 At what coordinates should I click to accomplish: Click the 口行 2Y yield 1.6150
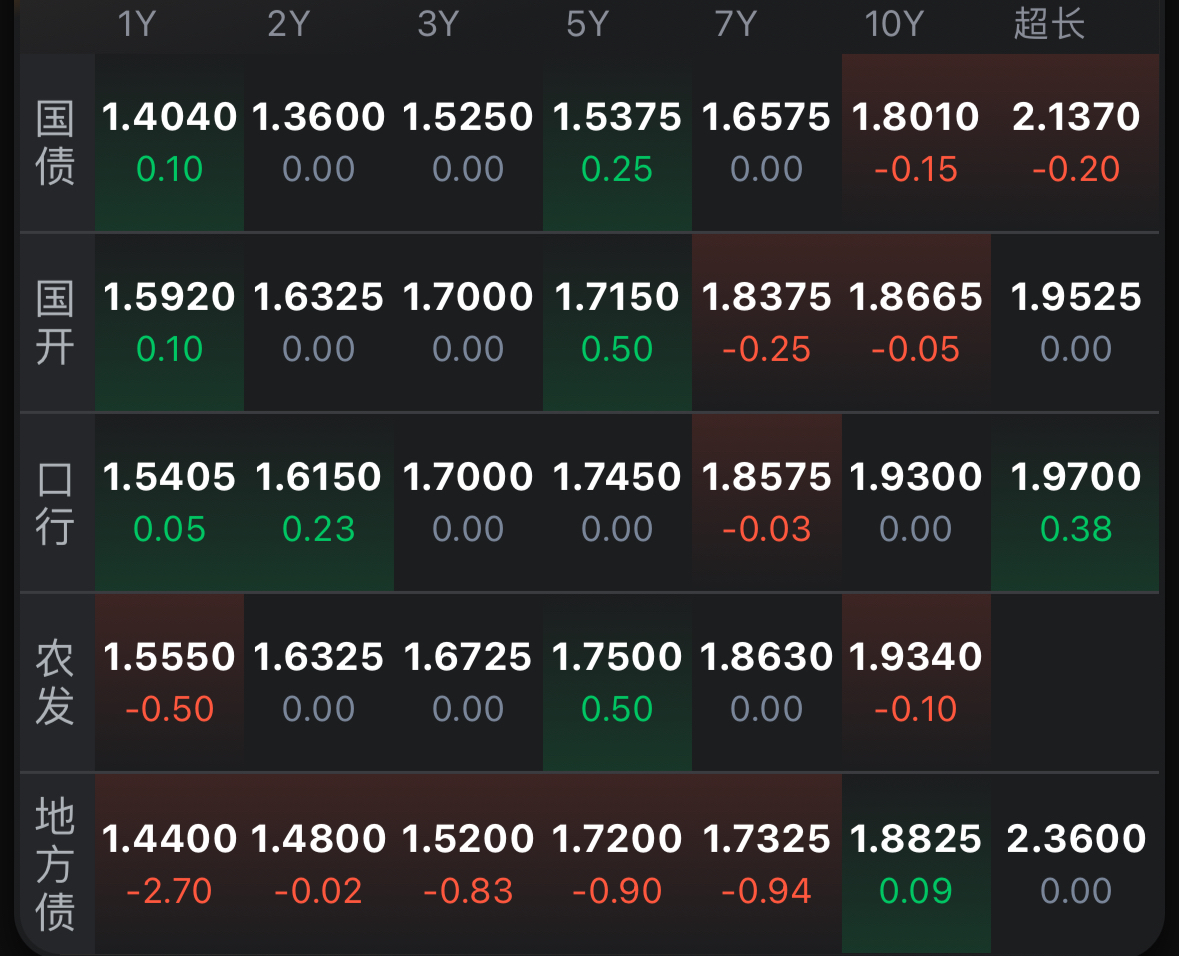[x=319, y=502]
